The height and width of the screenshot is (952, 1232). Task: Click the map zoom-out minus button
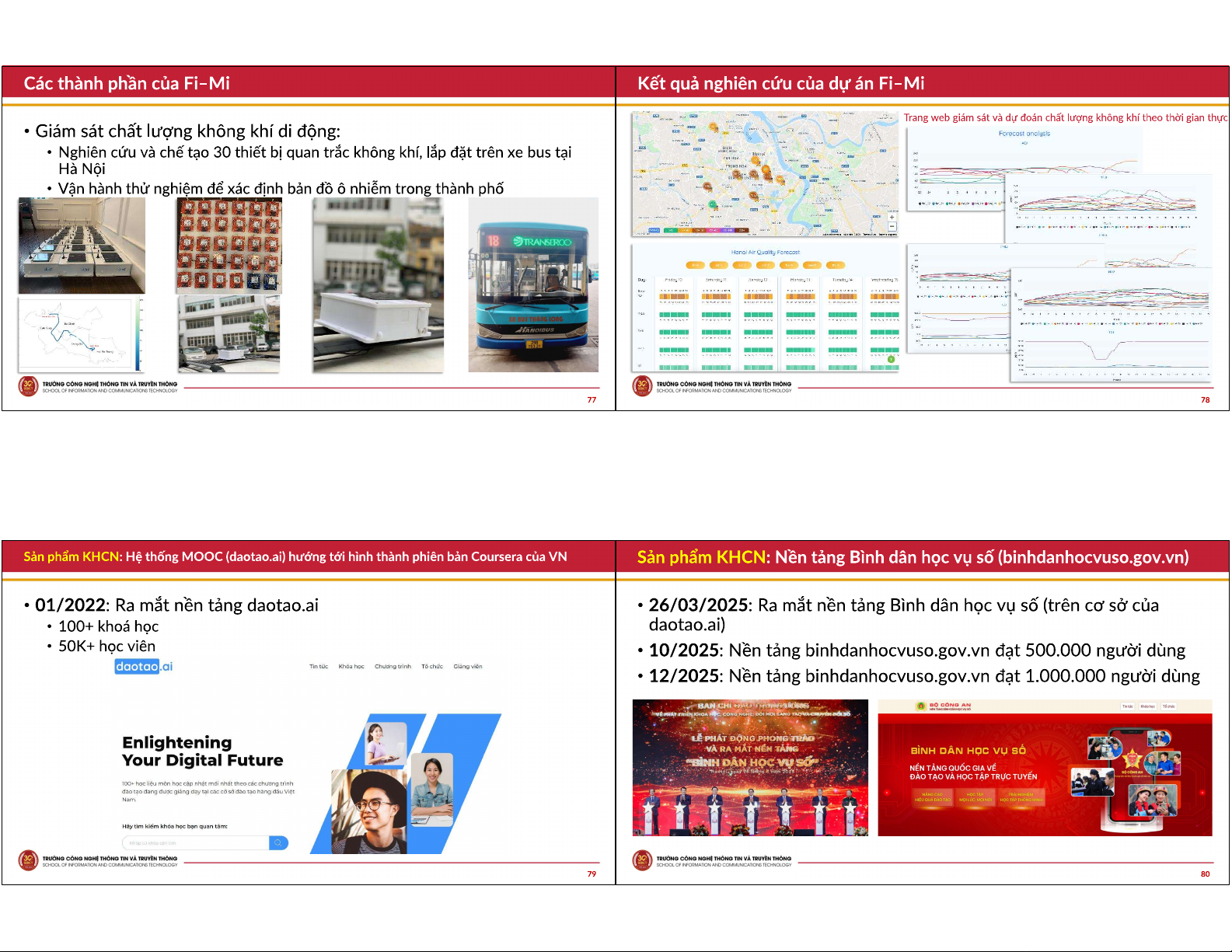click(892, 227)
